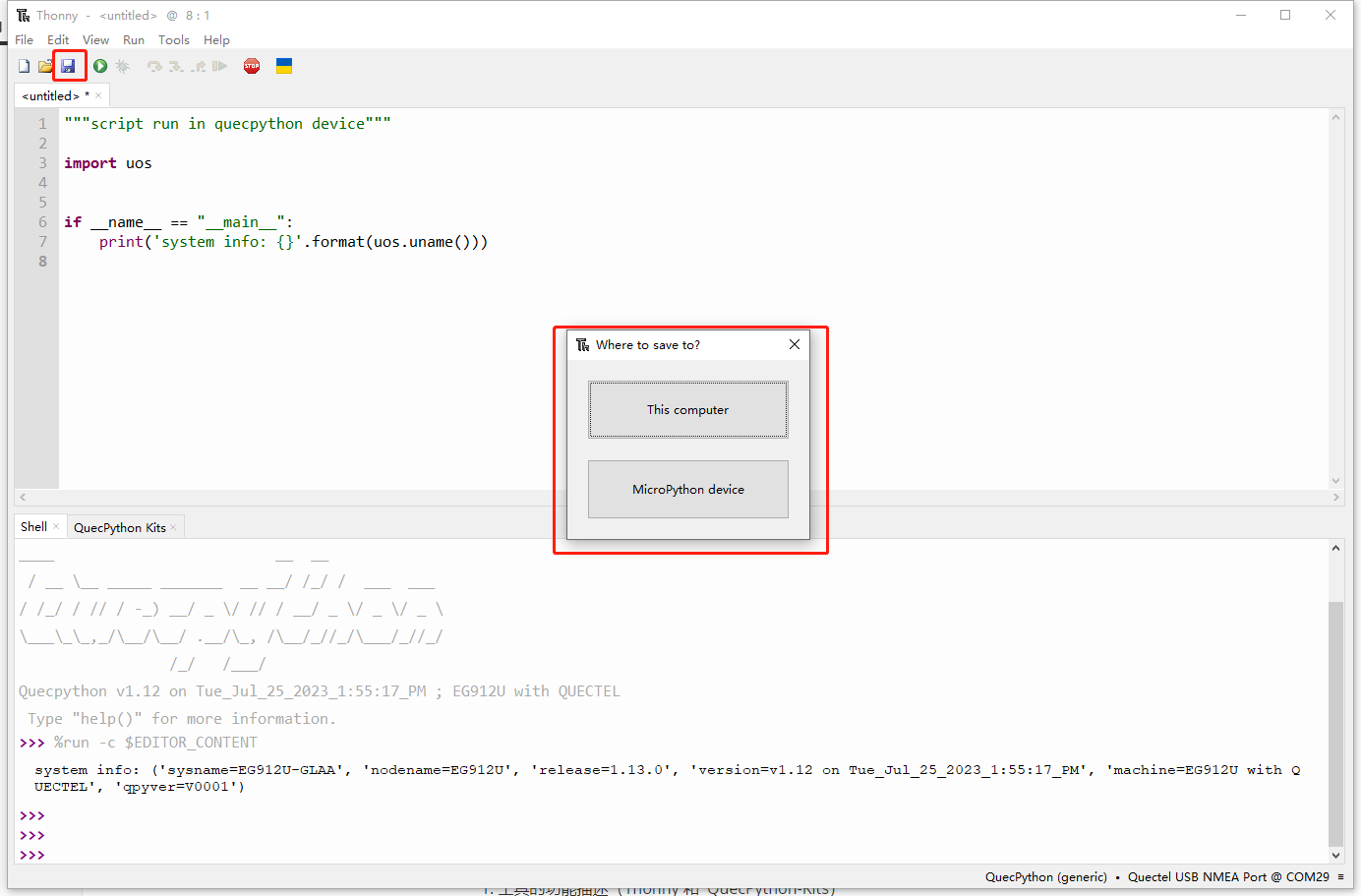Open the Help menu
Image resolution: width=1361 pixels, height=896 pixels.
coord(216,40)
